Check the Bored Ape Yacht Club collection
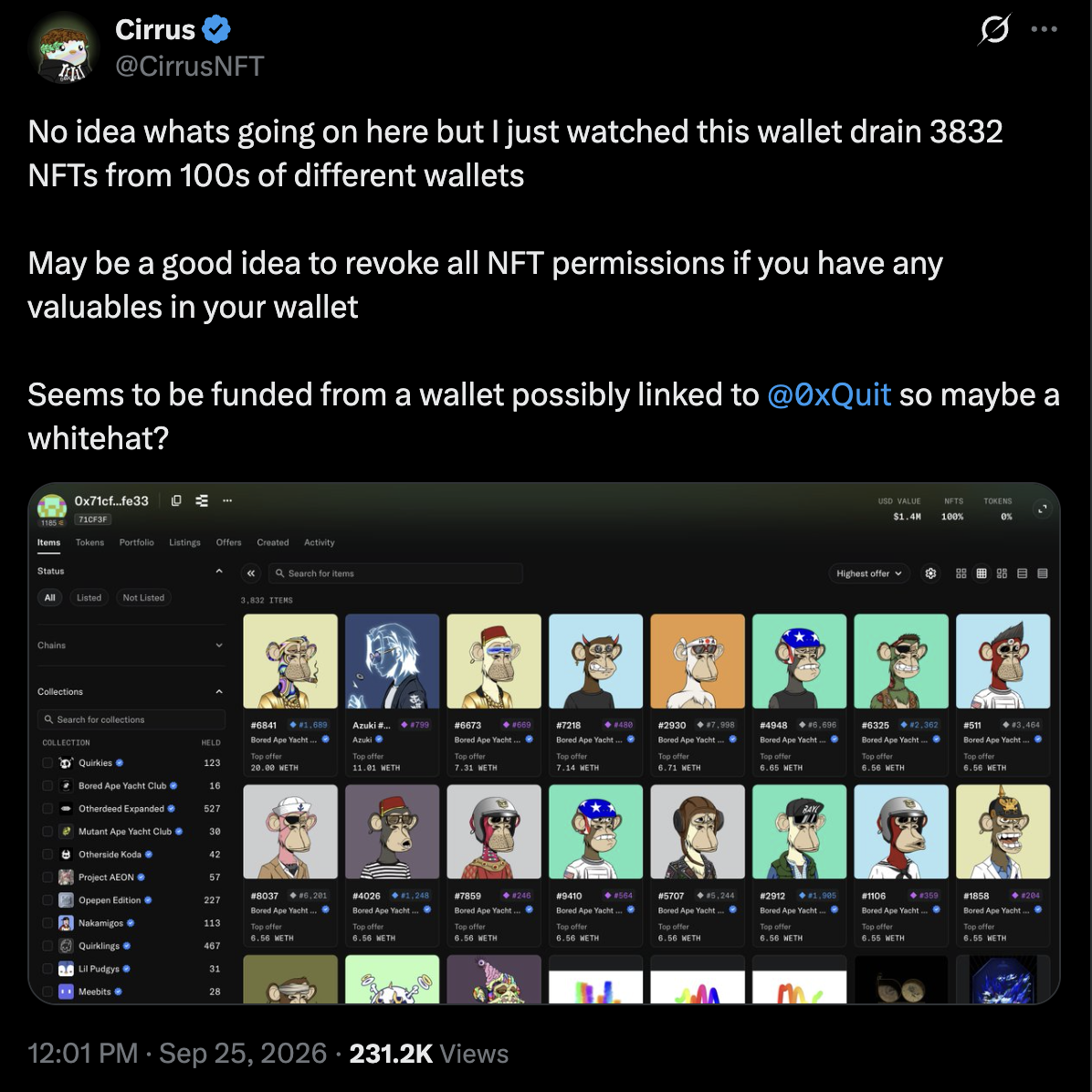The width and height of the screenshot is (1092, 1092). pos(47,785)
